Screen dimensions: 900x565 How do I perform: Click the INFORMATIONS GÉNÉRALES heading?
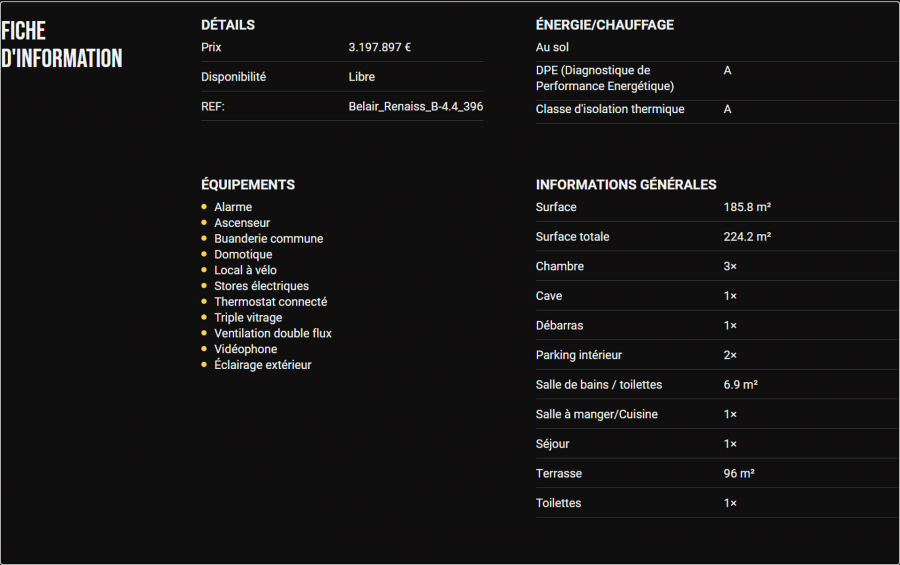click(626, 185)
